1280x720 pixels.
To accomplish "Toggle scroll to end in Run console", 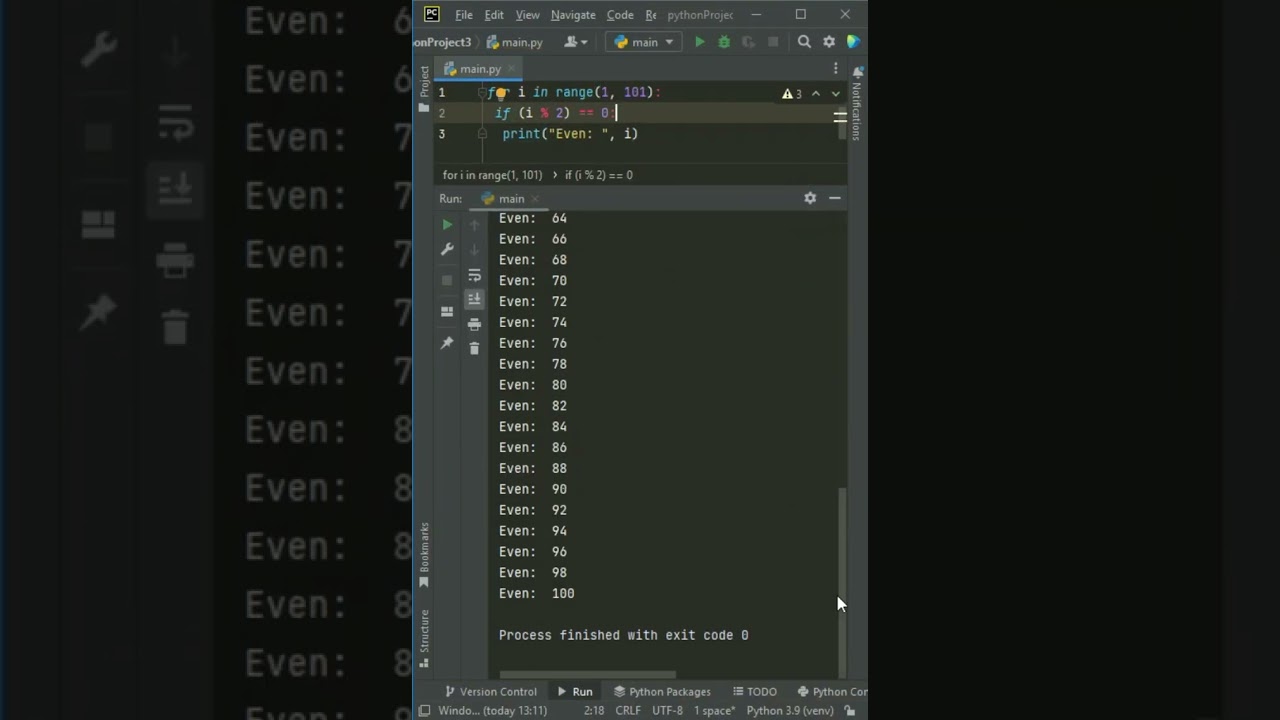I will (475, 299).
